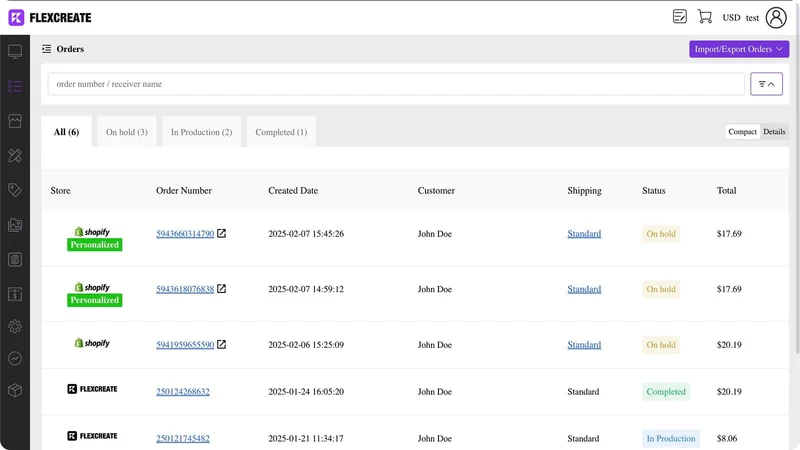Image resolution: width=800 pixels, height=450 pixels.
Task: Click the $8.06 total value
Action: 727,439
